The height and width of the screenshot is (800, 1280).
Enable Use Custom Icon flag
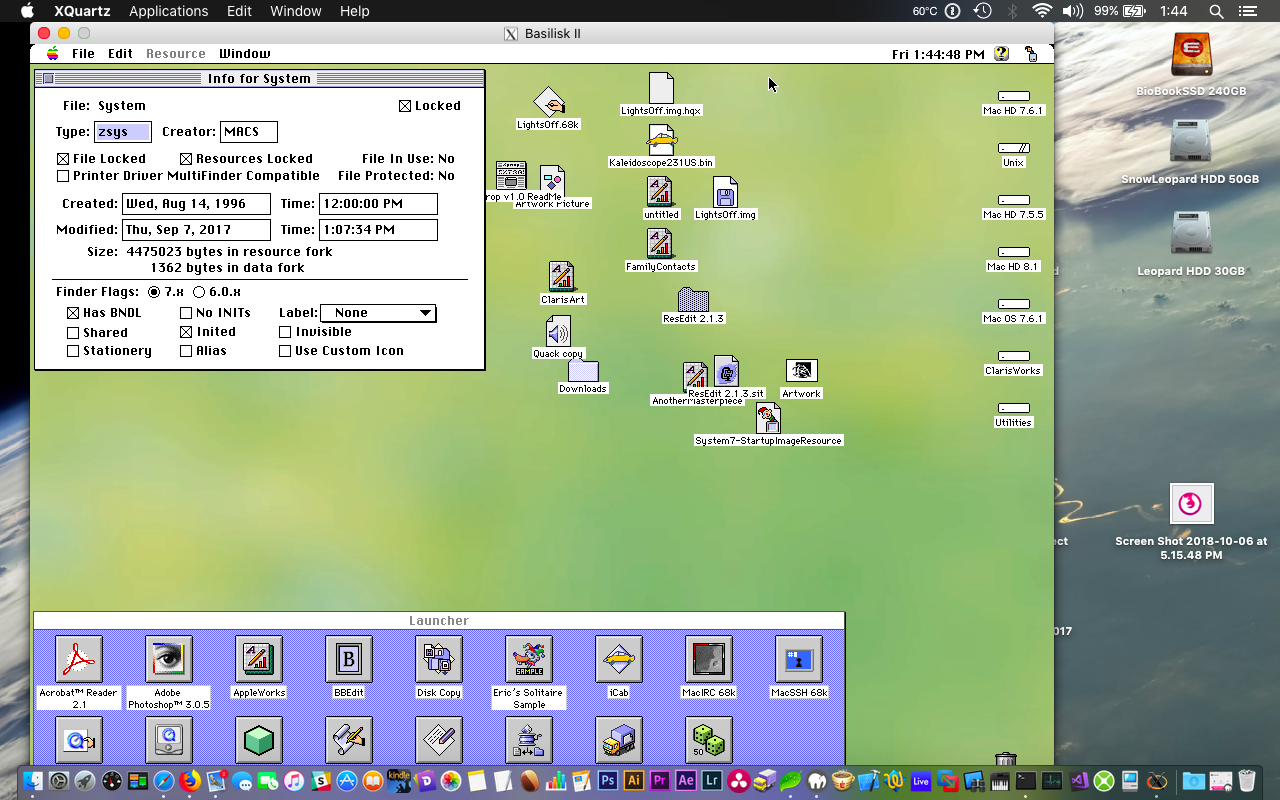coord(285,351)
